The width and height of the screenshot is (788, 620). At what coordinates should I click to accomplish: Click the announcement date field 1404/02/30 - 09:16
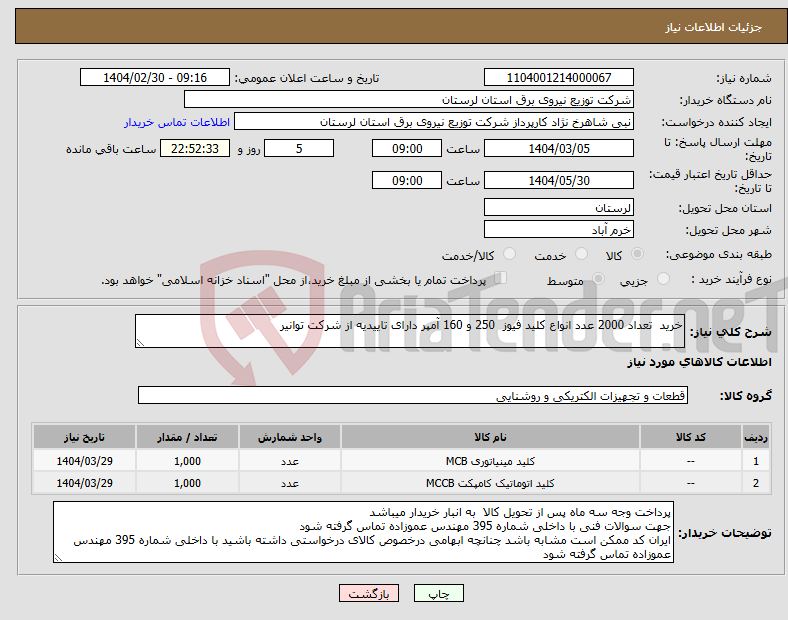[x=155, y=77]
